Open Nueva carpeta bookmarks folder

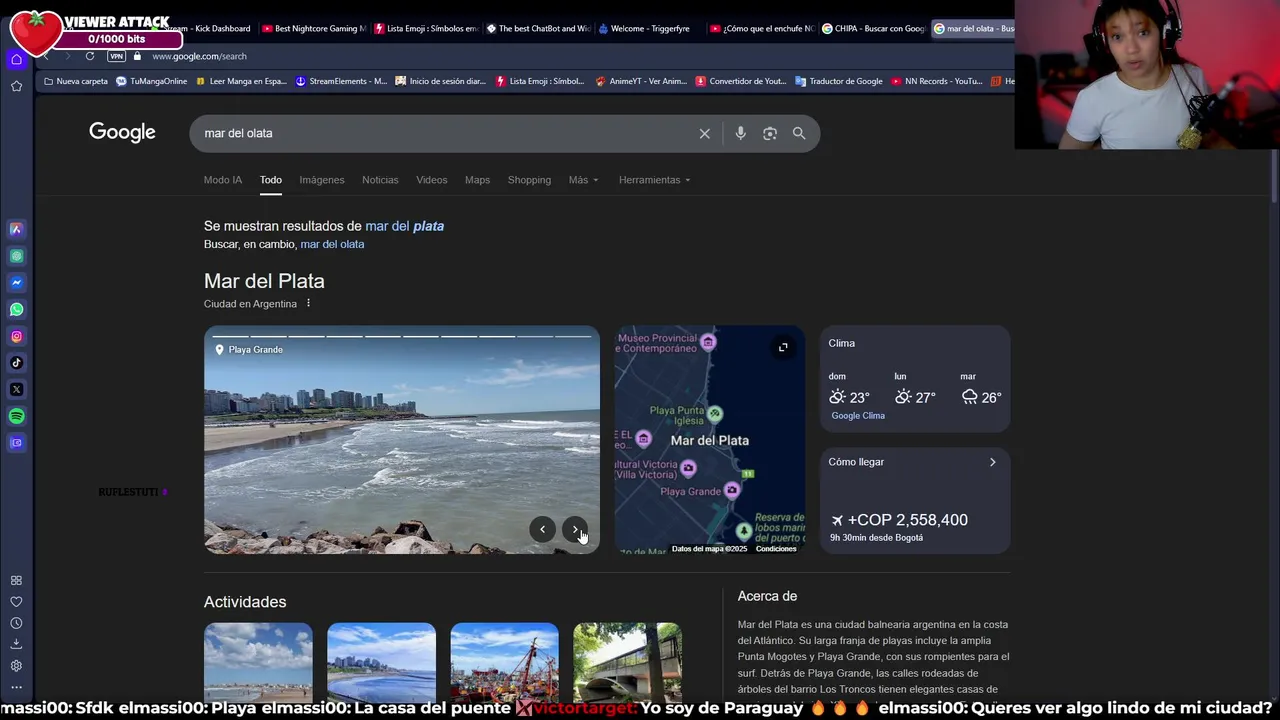[75, 81]
